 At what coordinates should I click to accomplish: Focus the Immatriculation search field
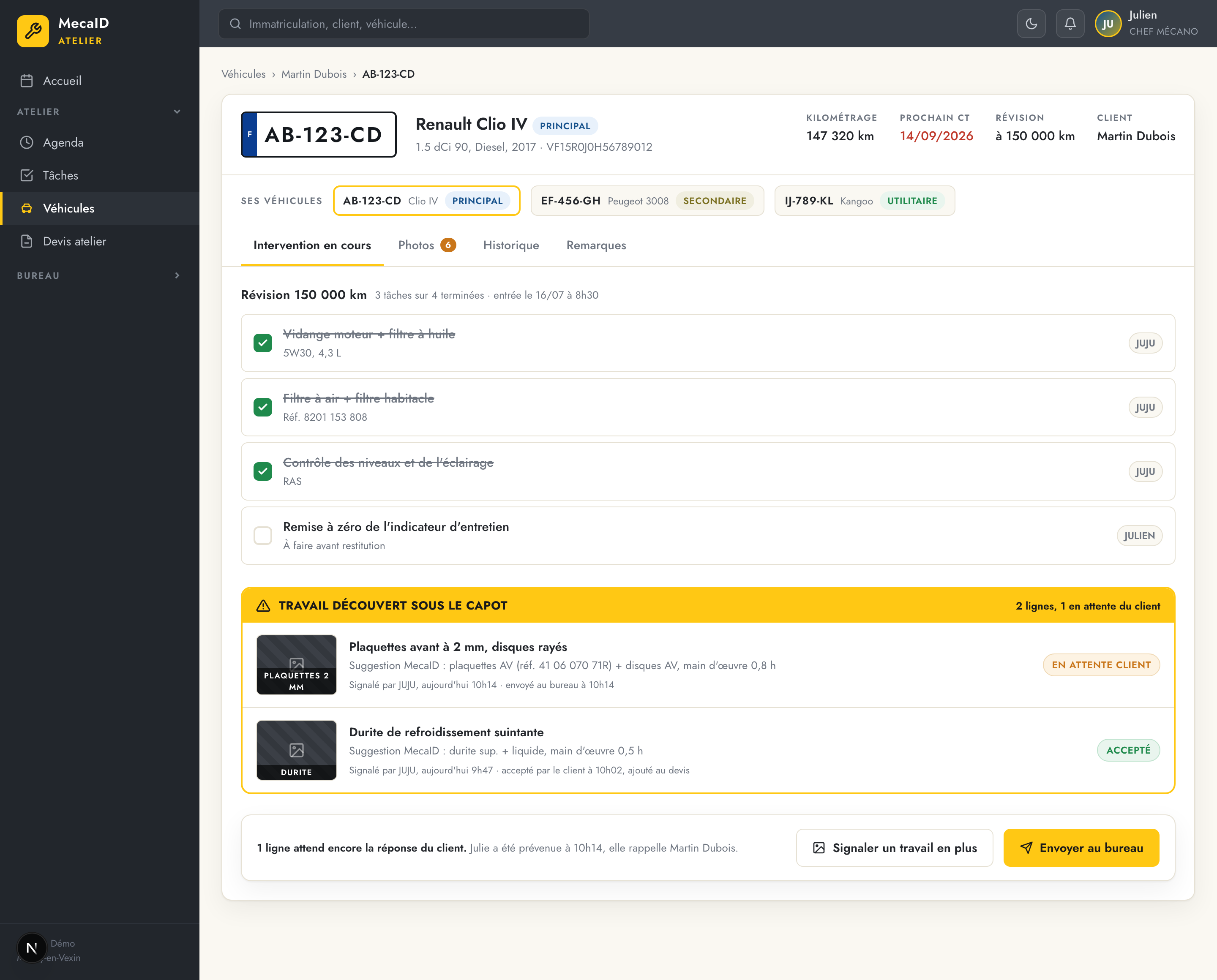404,24
